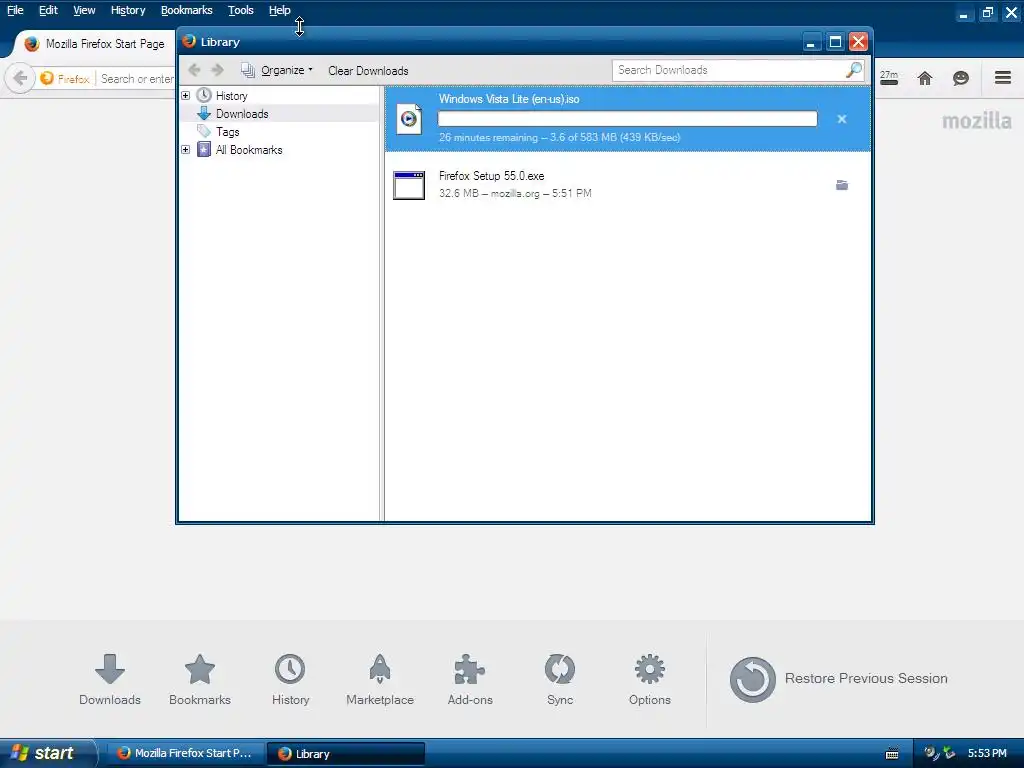This screenshot has height=768, width=1024.
Task: Click the Windows Vista Lite iso file icon
Action: [409, 118]
